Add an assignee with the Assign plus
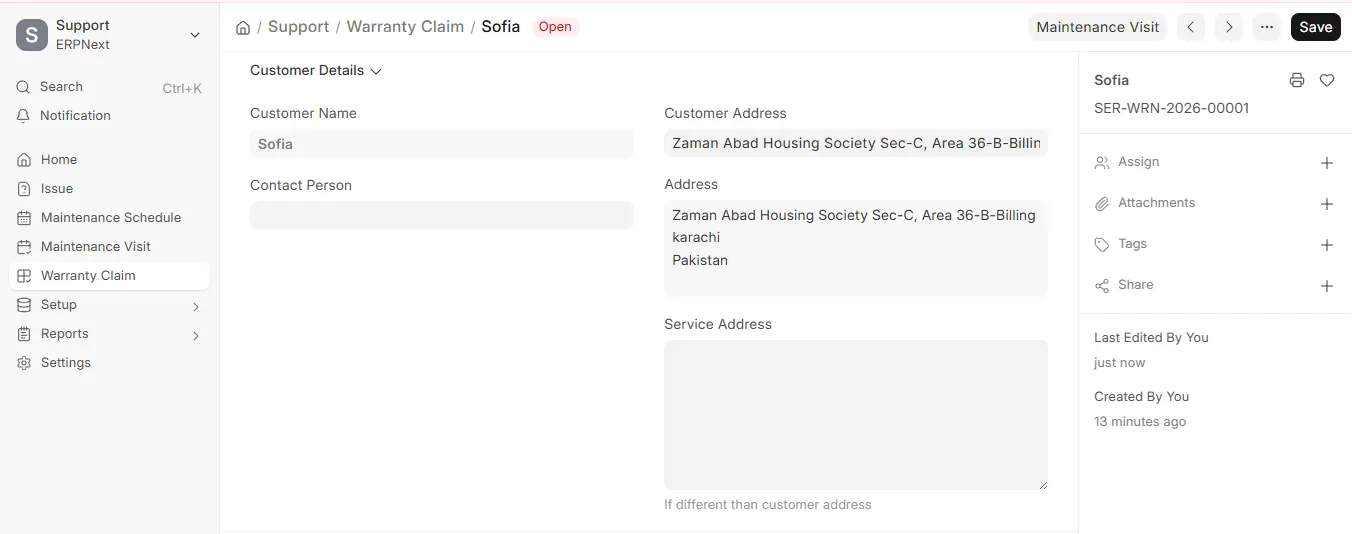1352x534 pixels. [x=1327, y=163]
